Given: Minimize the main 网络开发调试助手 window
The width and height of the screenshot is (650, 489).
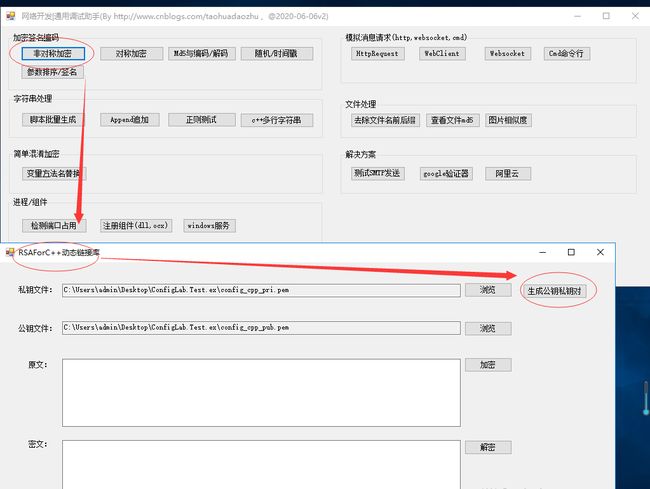Looking at the screenshot, I should tap(578, 16).
